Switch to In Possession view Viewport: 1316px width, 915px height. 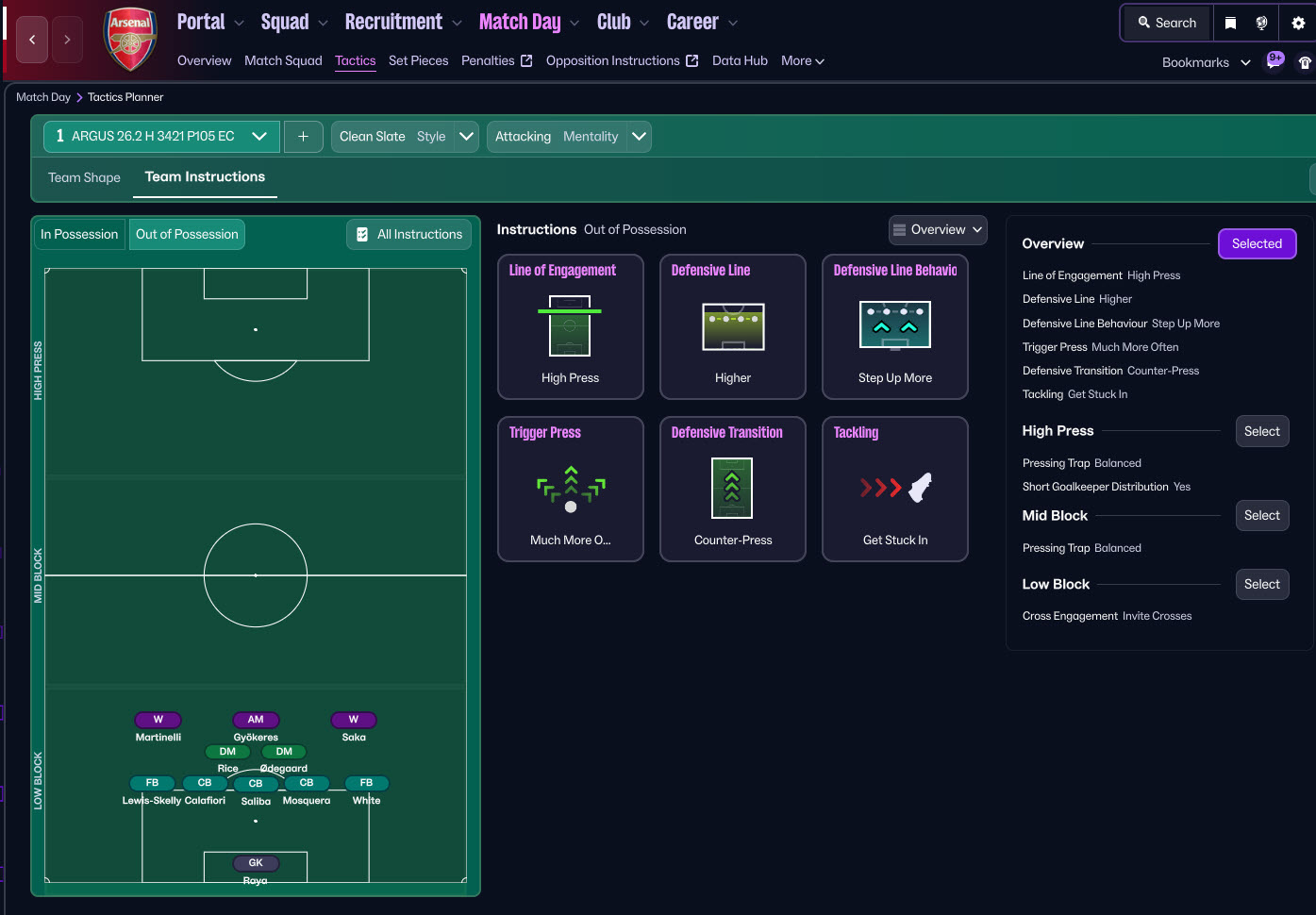(79, 234)
